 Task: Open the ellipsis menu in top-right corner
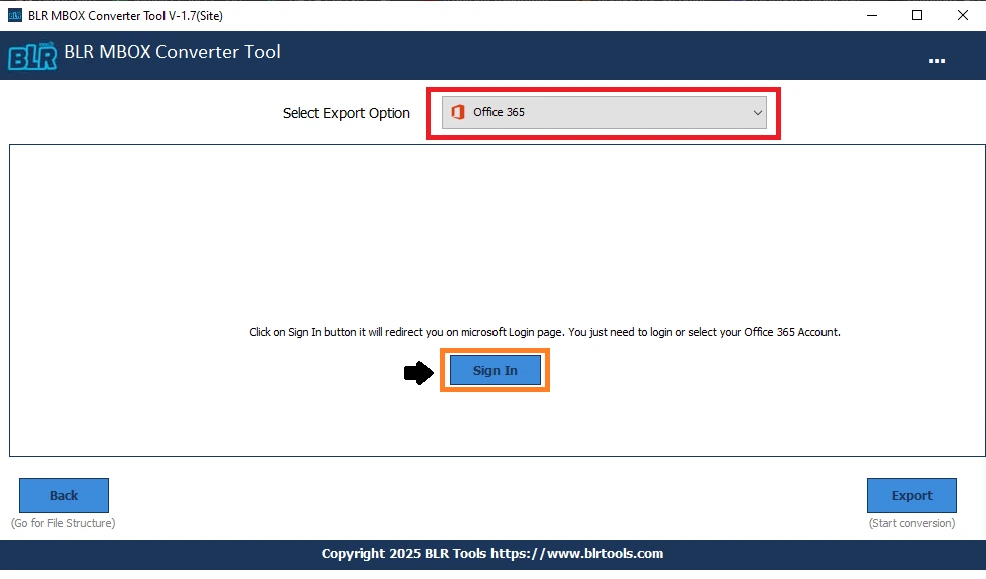click(x=937, y=60)
